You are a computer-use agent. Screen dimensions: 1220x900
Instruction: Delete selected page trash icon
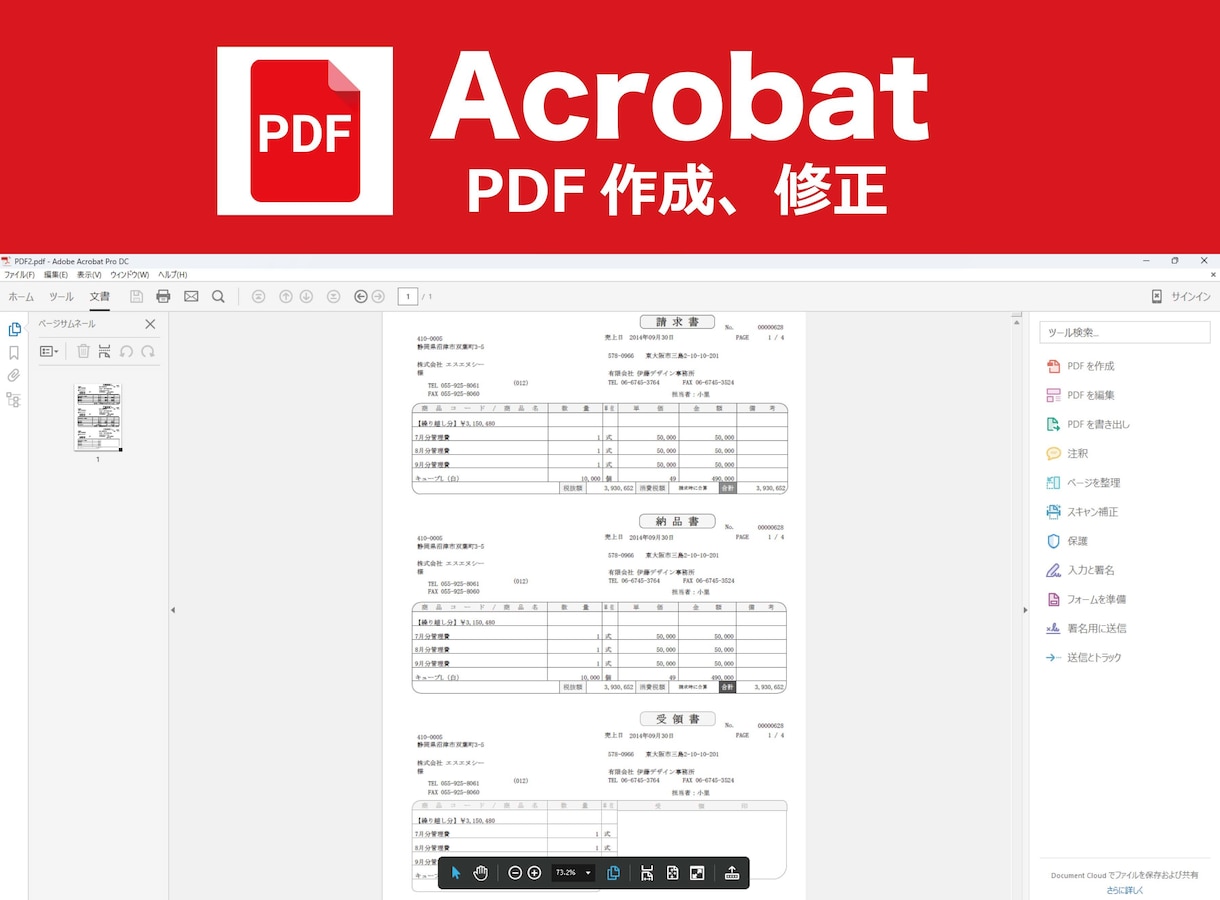[x=84, y=351]
